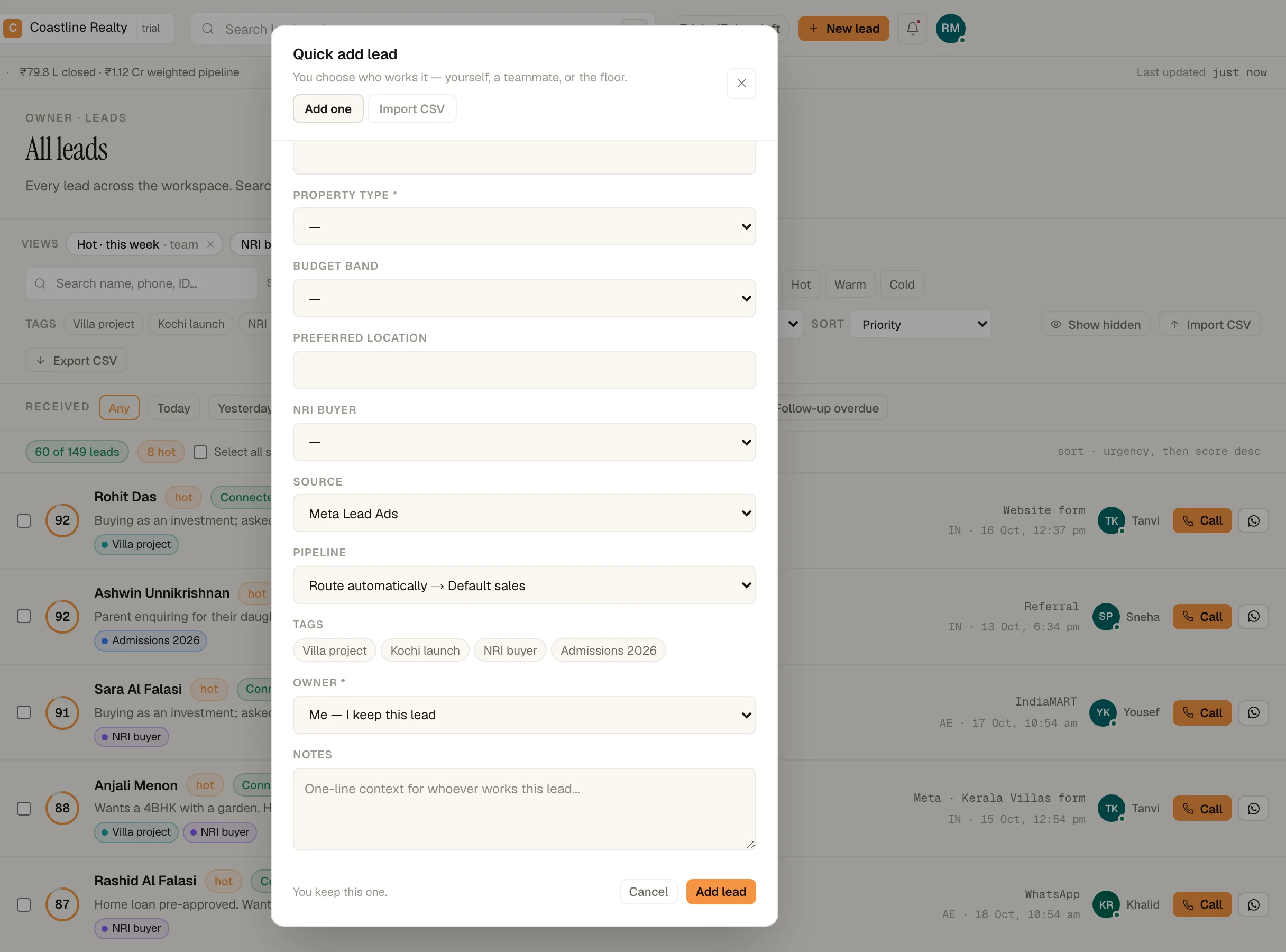This screenshot has height=952, width=1286.
Task: Tick the Select all checkbox
Action: (x=200, y=452)
